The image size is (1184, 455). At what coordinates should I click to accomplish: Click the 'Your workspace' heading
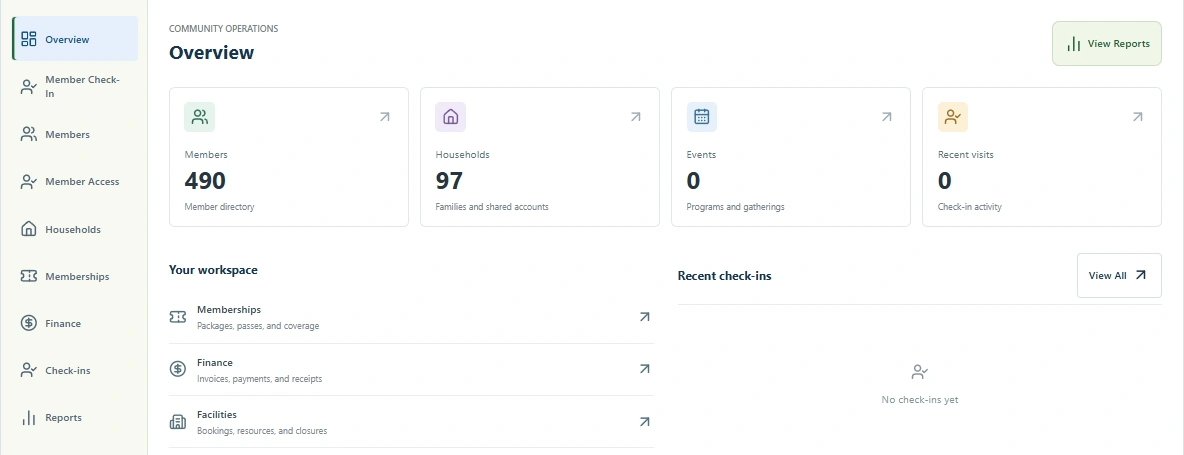point(213,269)
